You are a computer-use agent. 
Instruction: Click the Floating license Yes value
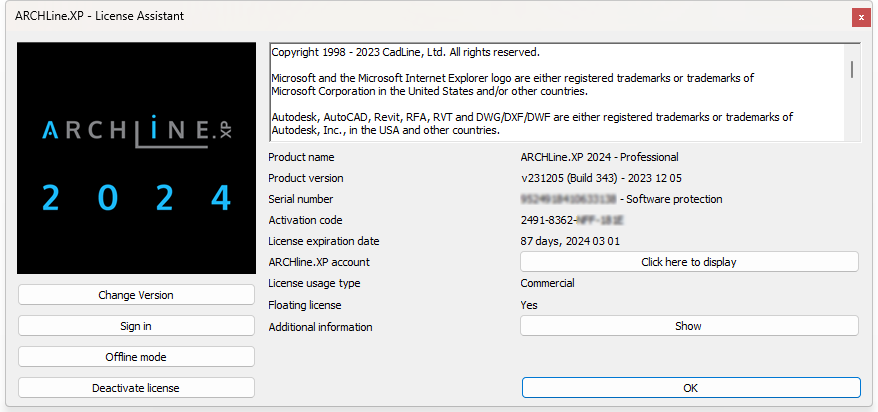click(529, 305)
